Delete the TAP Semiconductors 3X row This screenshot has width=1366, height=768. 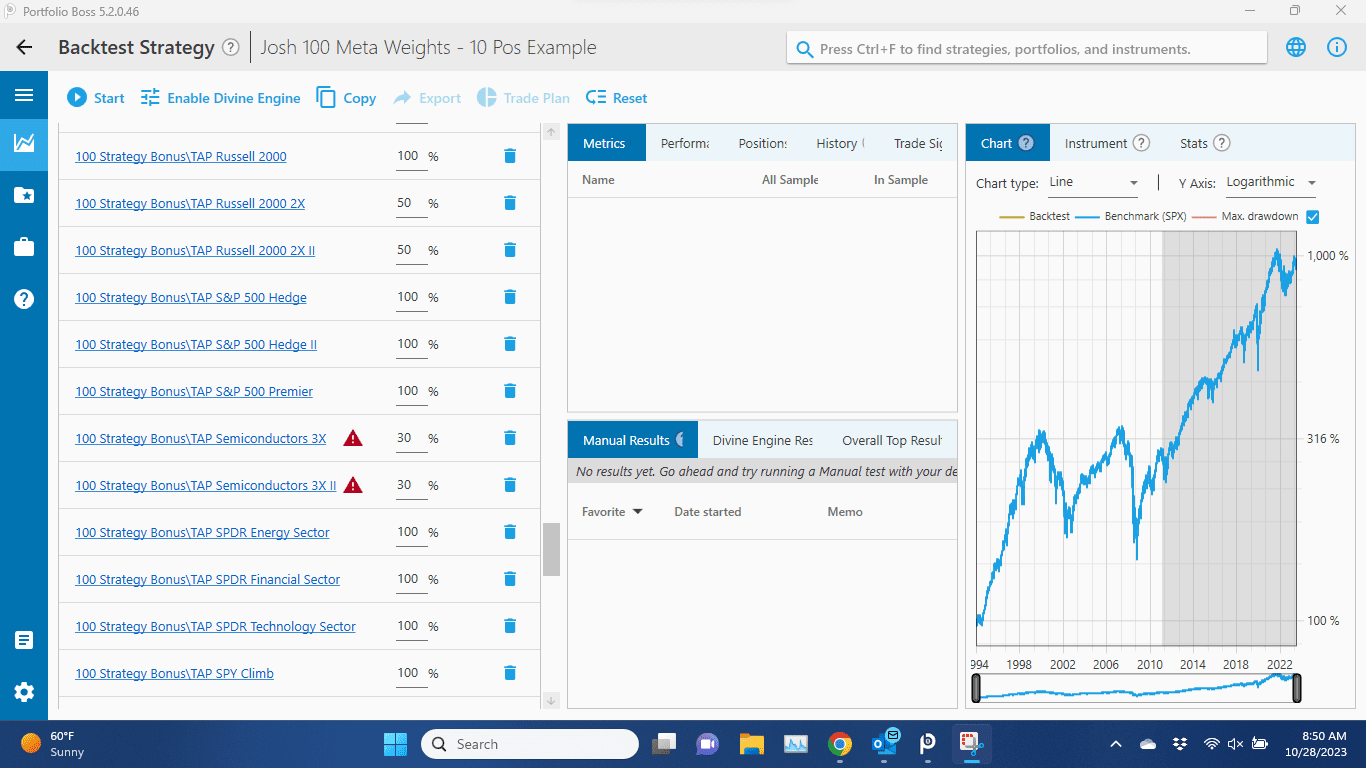[510, 438]
